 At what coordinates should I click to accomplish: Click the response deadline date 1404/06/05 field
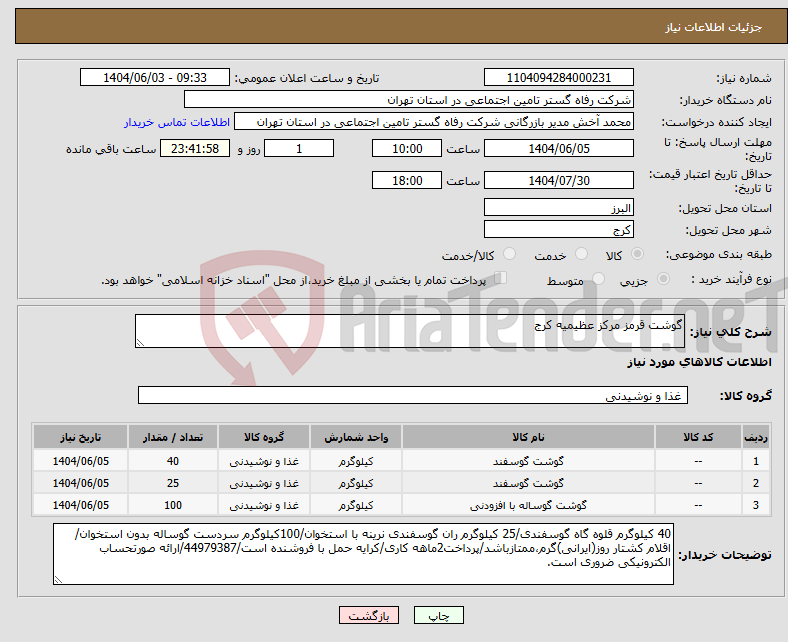558,148
